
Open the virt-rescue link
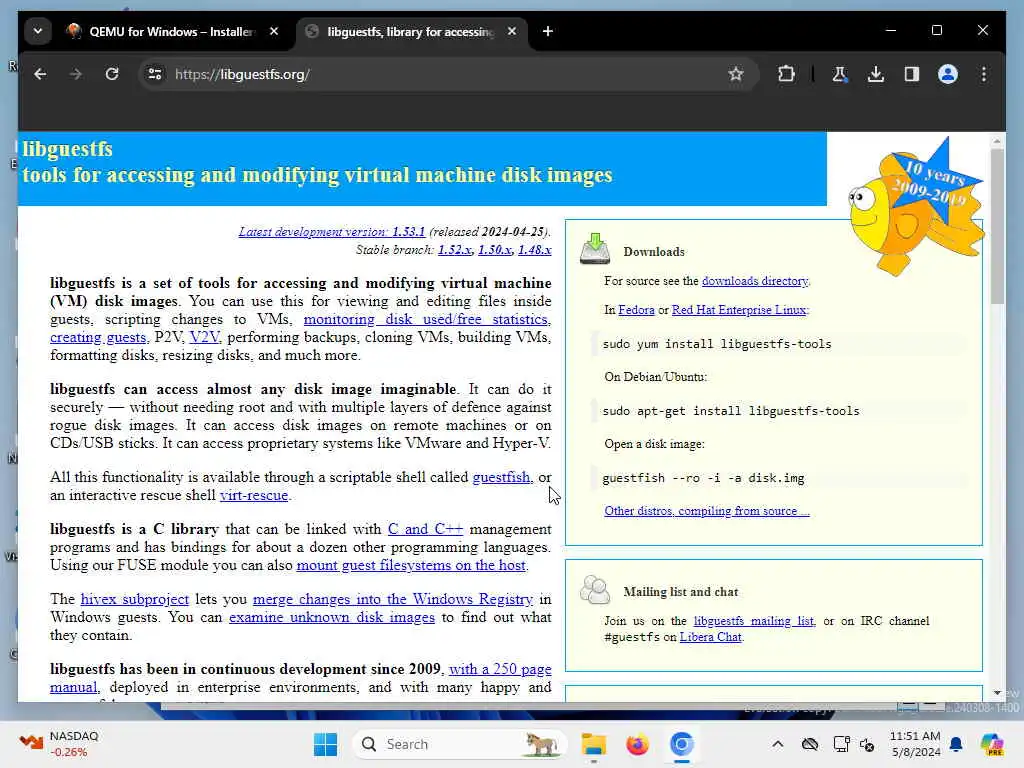click(x=254, y=496)
